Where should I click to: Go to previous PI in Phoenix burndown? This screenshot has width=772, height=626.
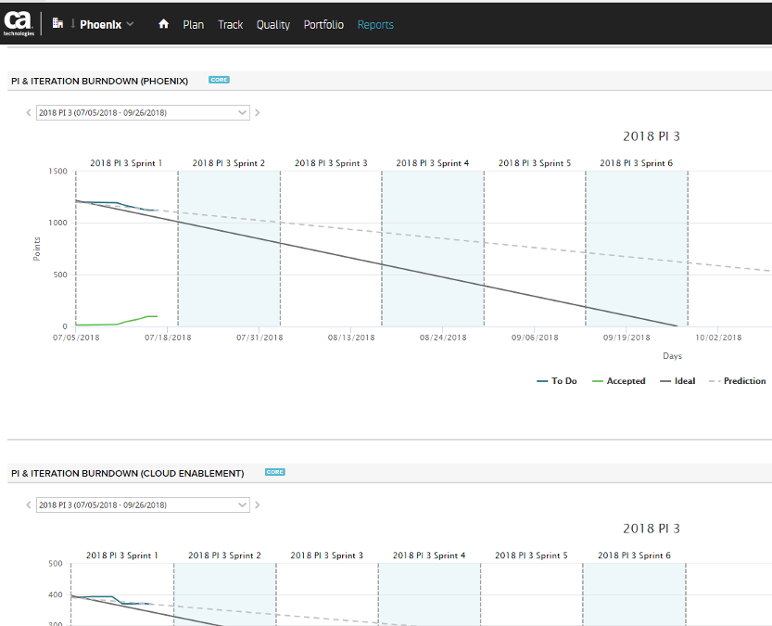click(29, 113)
